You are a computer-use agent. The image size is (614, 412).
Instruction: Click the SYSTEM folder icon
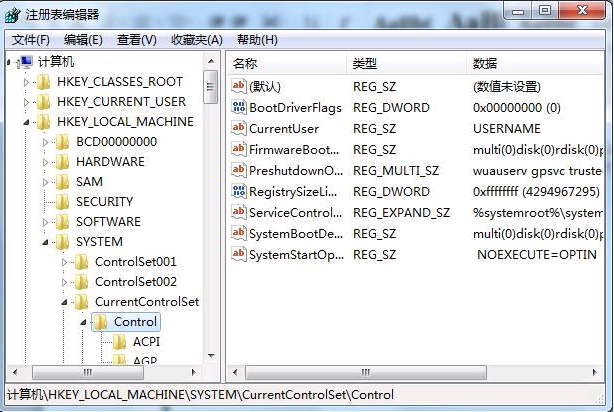click(x=62, y=242)
